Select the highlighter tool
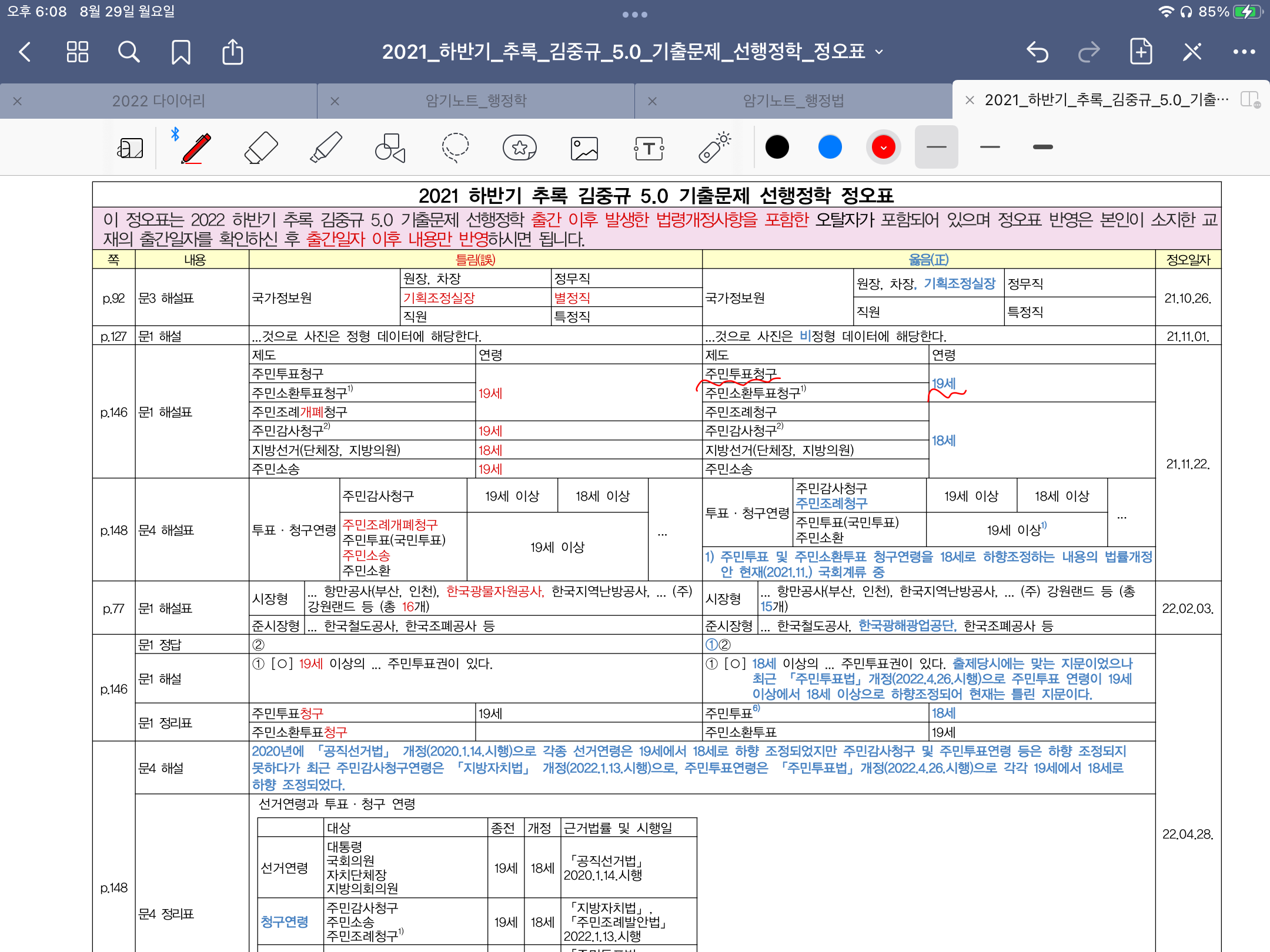The image size is (1270, 952). click(x=326, y=148)
